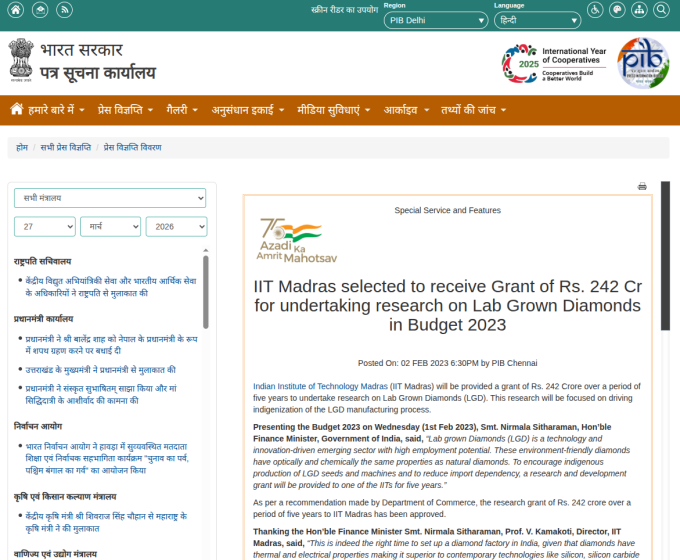This screenshot has height=560, width=680.
Task: Open the mail subscription icon
Action: [x=40, y=10]
